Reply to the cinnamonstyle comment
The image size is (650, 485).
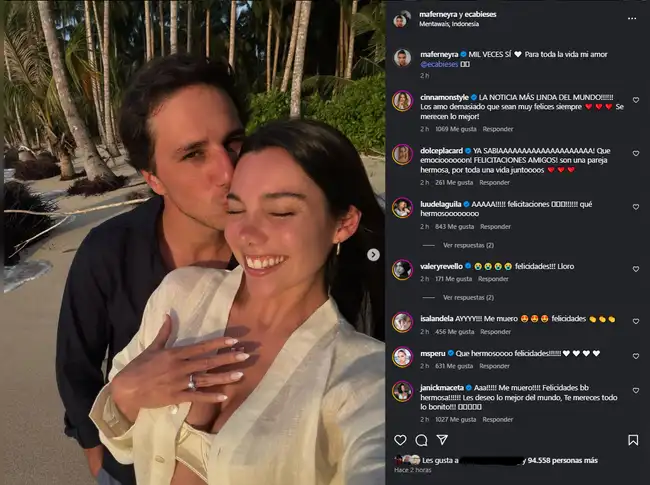click(497, 129)
